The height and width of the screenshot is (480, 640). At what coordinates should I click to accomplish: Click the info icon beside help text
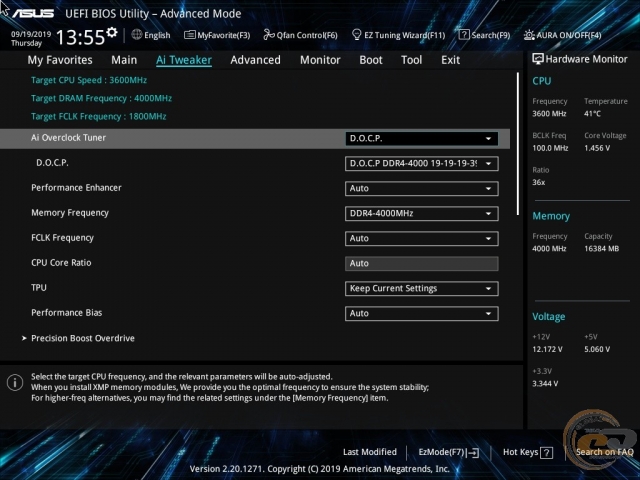point(15,382)
